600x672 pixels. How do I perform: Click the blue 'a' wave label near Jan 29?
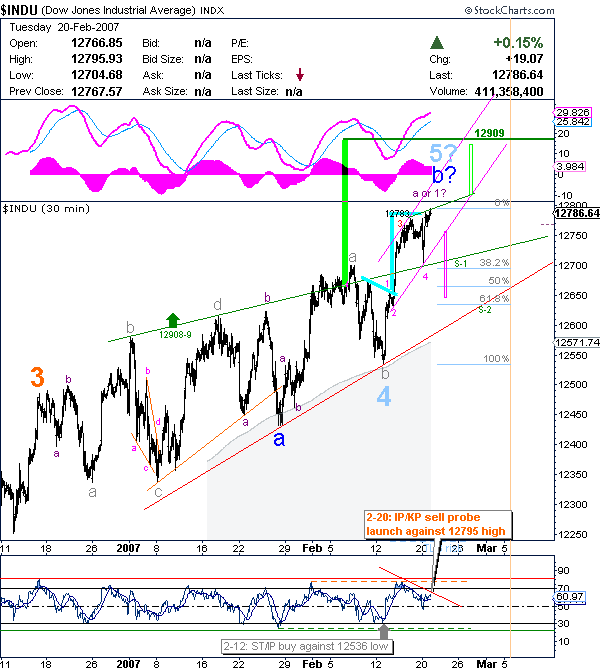(280, 438)
